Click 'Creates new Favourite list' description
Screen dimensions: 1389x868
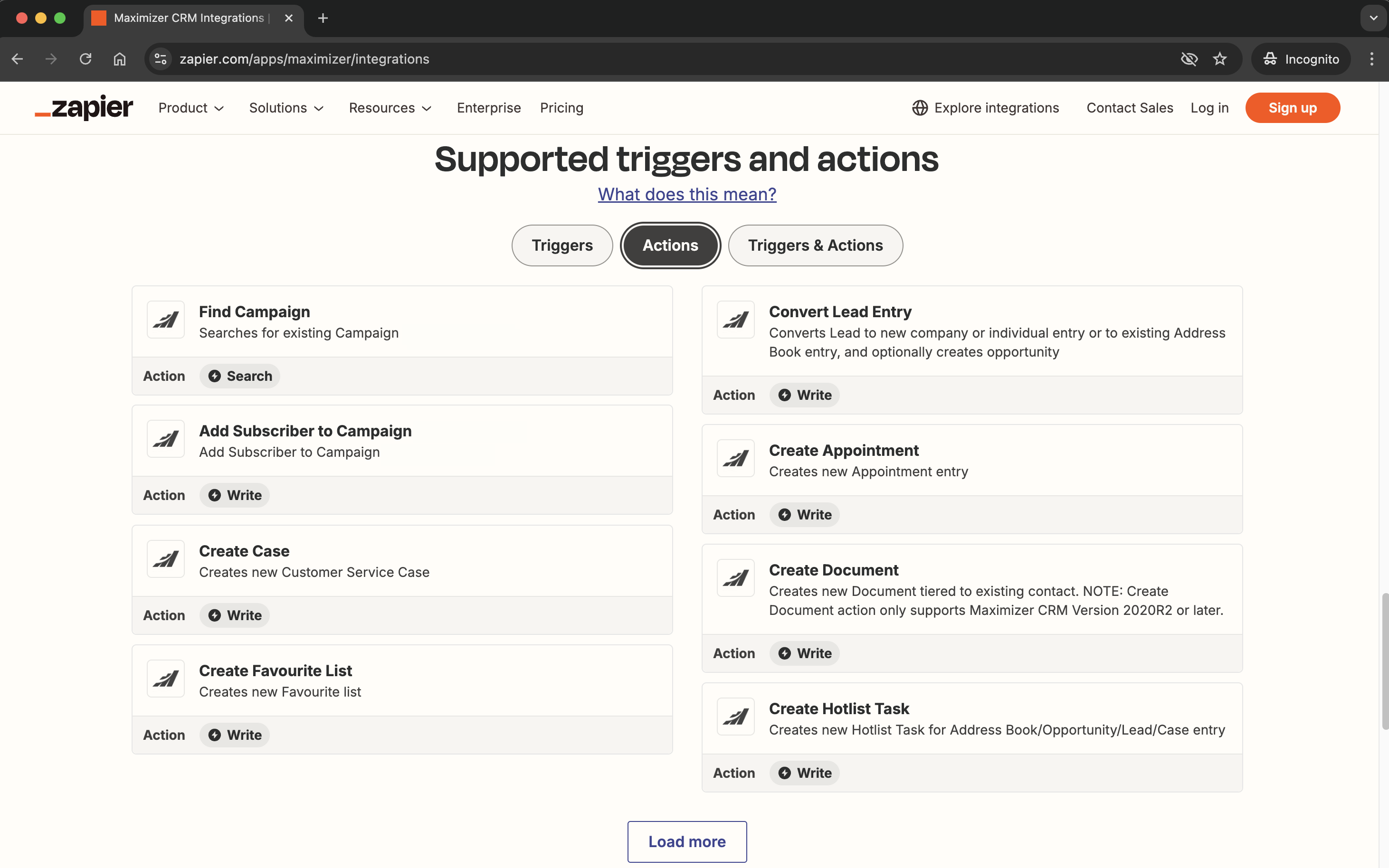click(280, 692)
